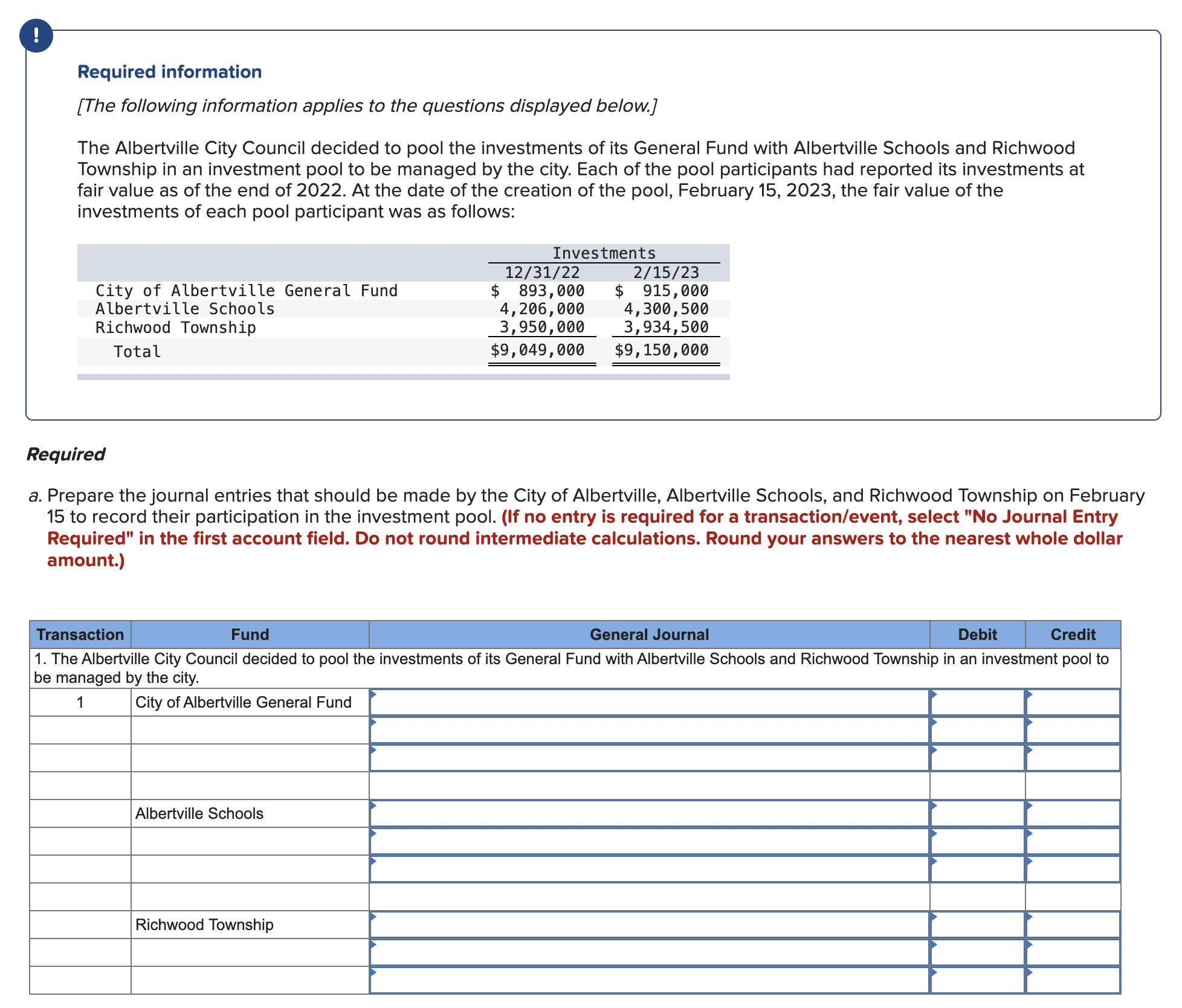Click Credit field in City General Fund first row
1182x1008 pixels.
point(1073,702)
